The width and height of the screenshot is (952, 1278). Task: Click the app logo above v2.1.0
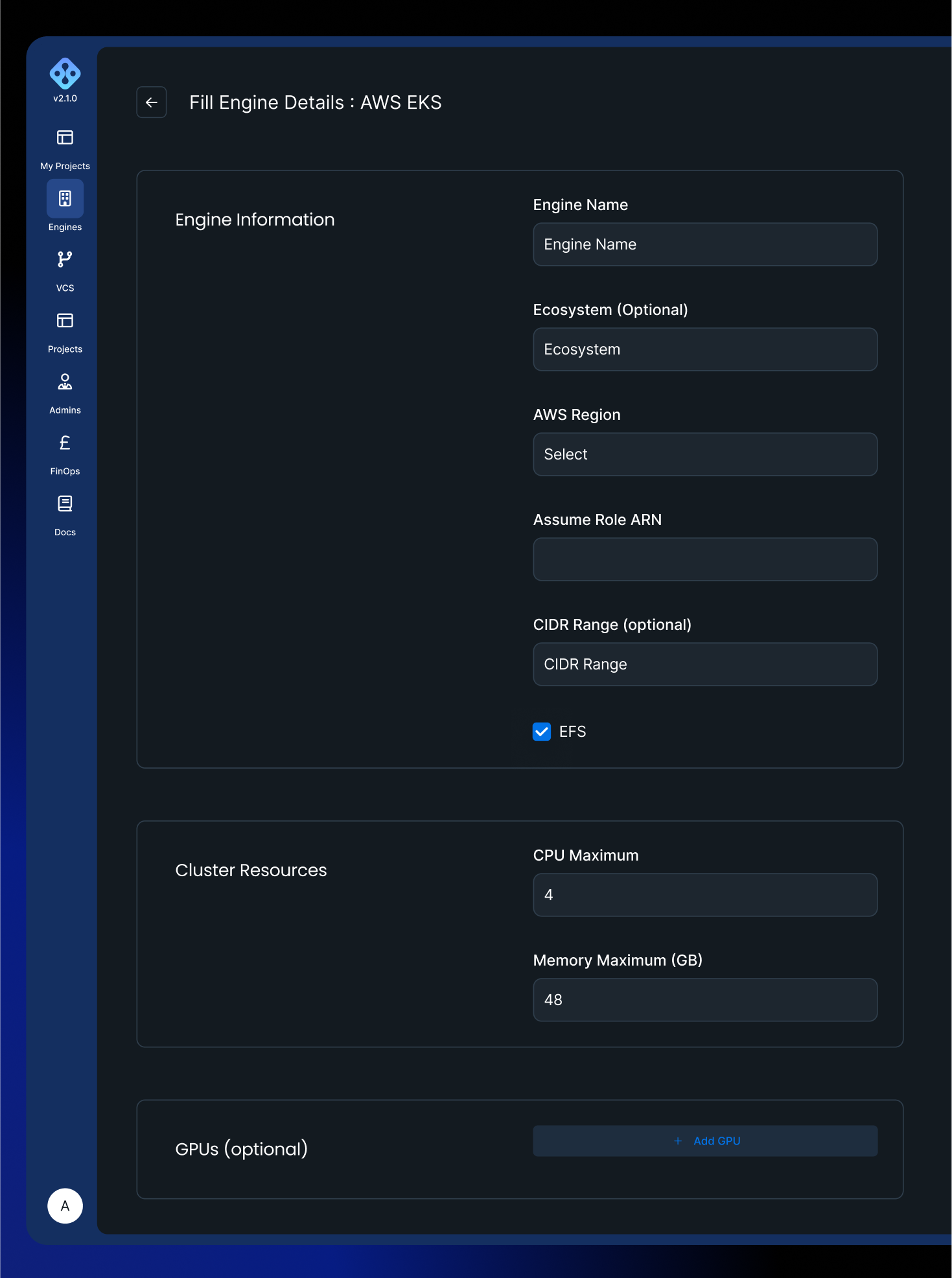tap(65, 73)
